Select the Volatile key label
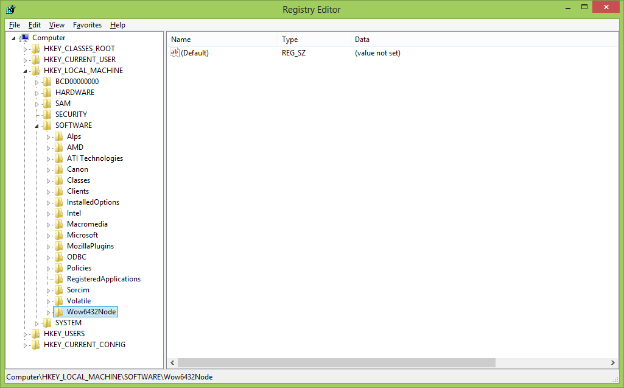The width and height of the screenshot is (624, 388). [x=79, y=301]
